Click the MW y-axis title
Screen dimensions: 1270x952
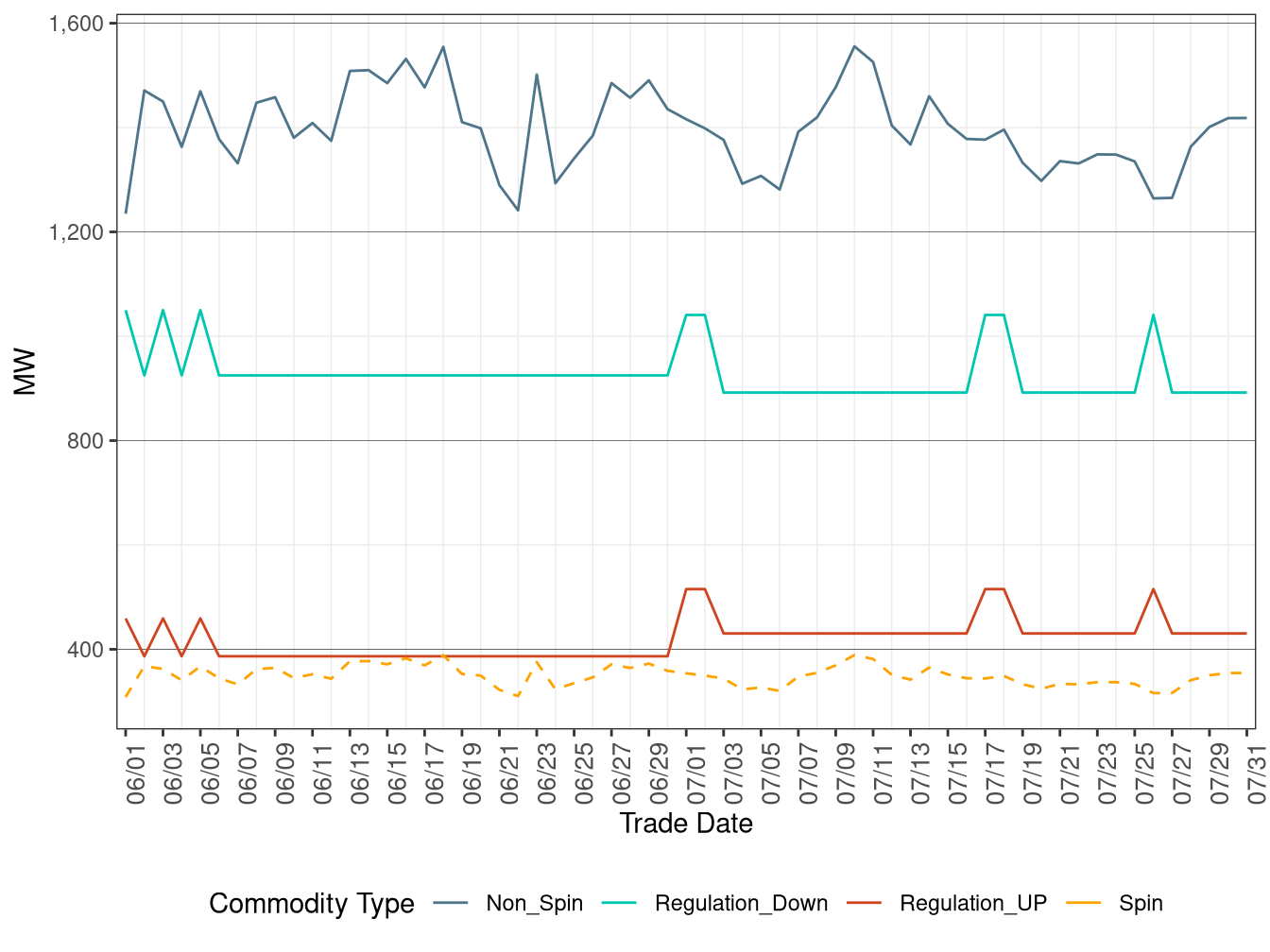coord(25,371)
